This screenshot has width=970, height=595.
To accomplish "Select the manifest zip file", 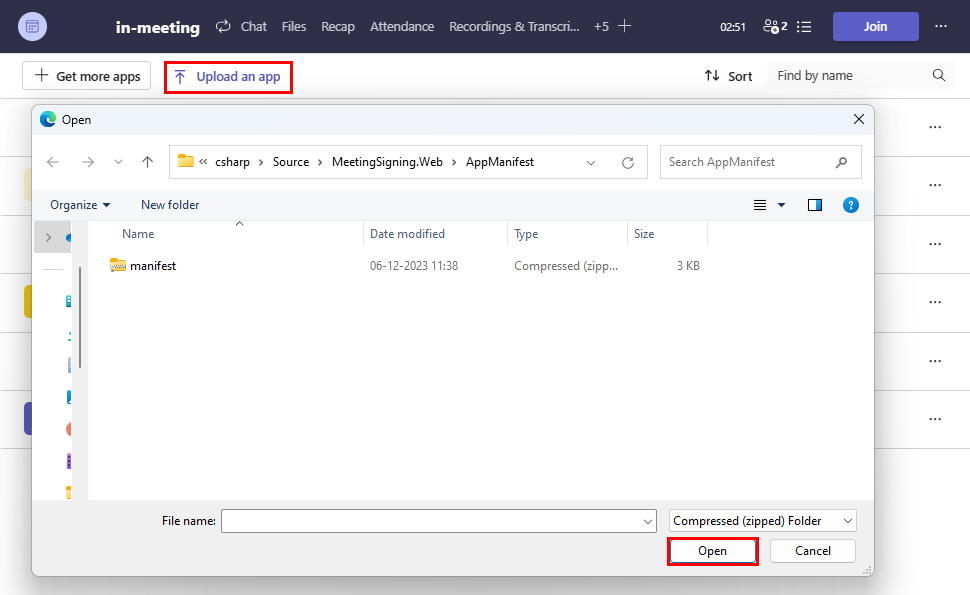I will click(x=153, y=266).
